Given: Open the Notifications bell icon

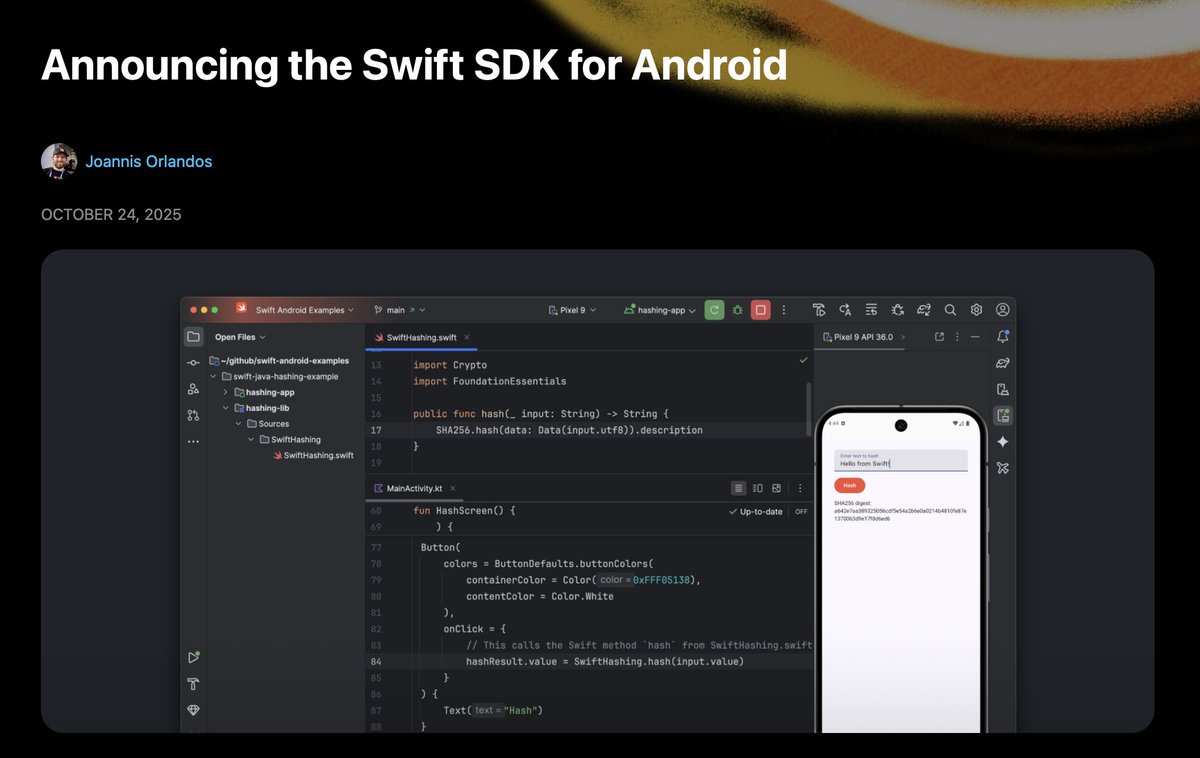Looking at the screenshot, I should [x=1003, y=337].
